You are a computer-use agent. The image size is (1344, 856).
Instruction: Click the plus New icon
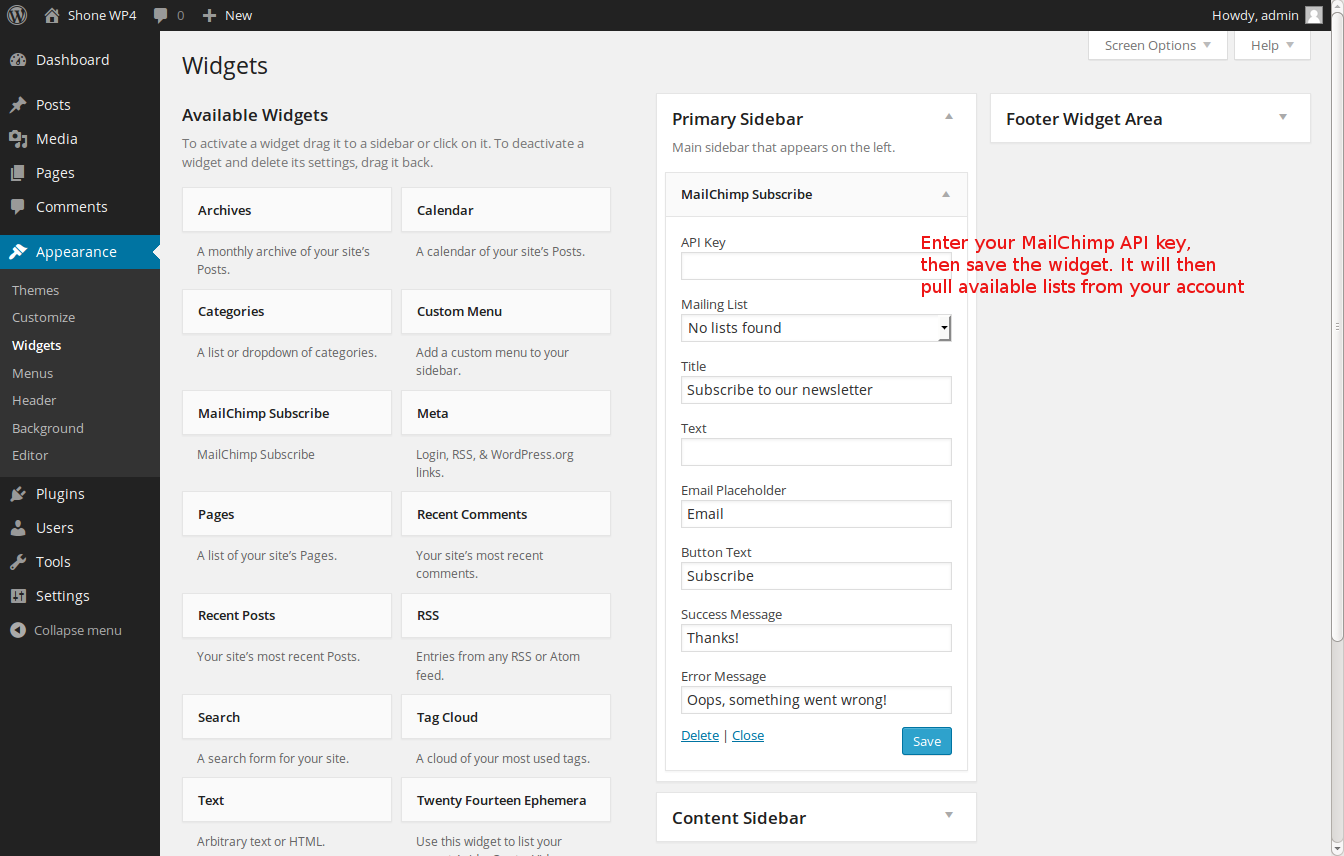click(x=209, y=15)
